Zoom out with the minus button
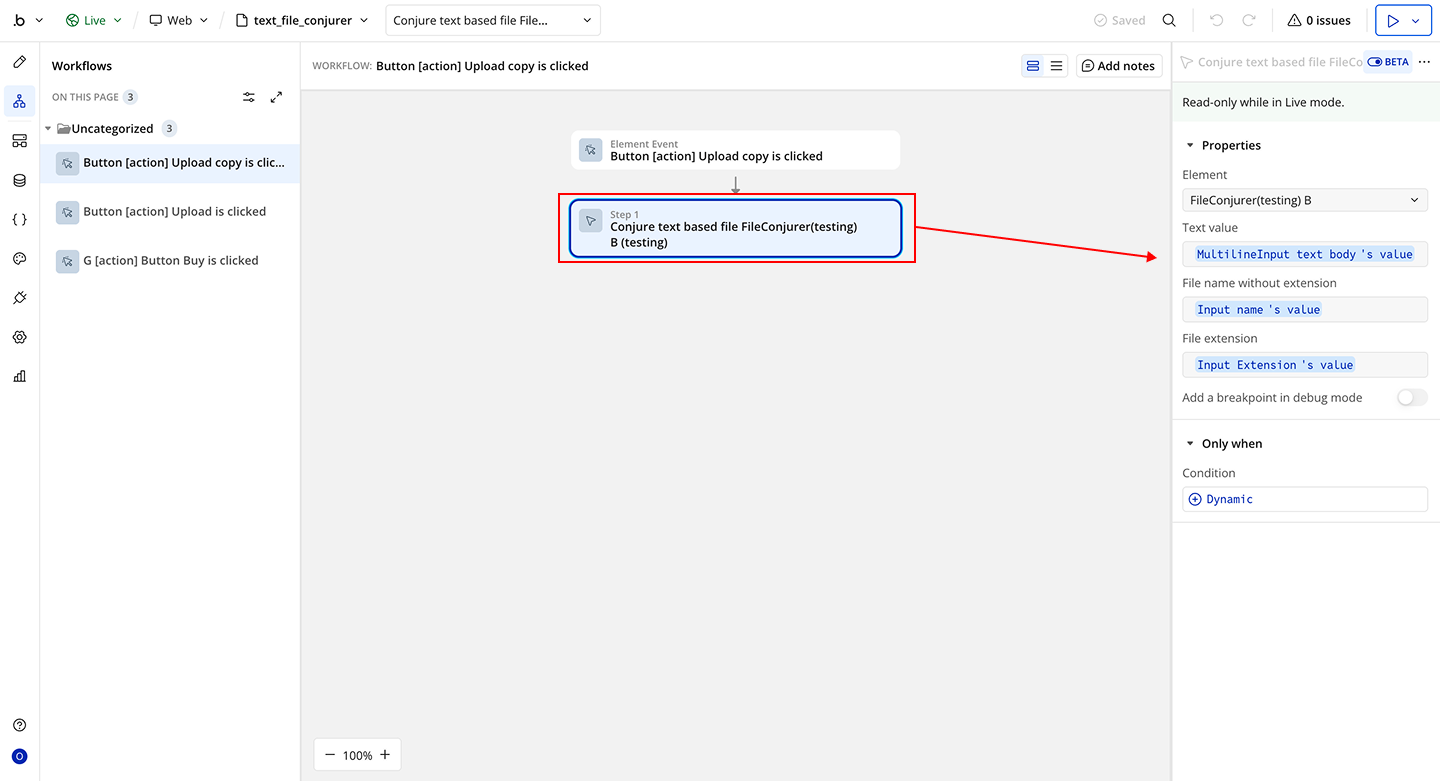 coord(330,755)
